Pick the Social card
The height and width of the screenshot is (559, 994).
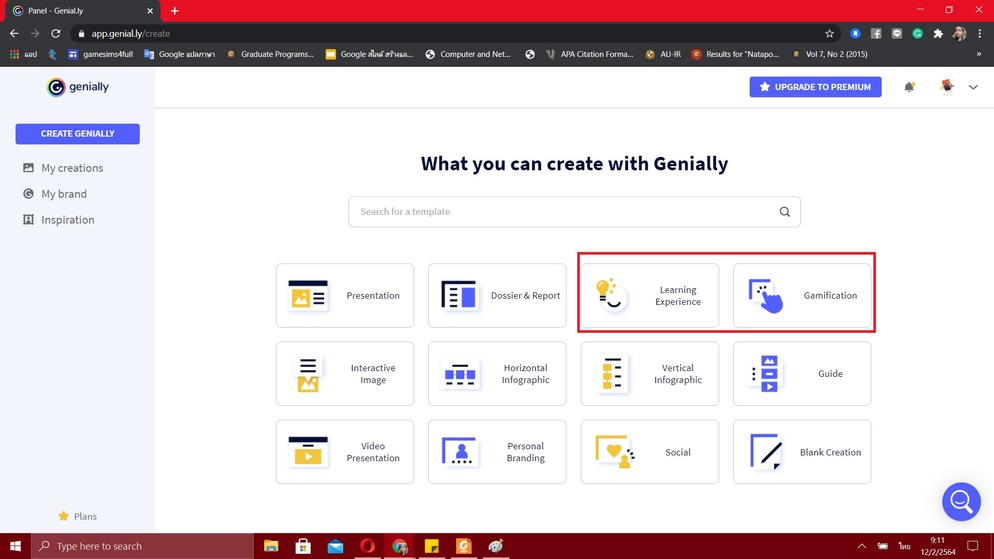[650, 452]
